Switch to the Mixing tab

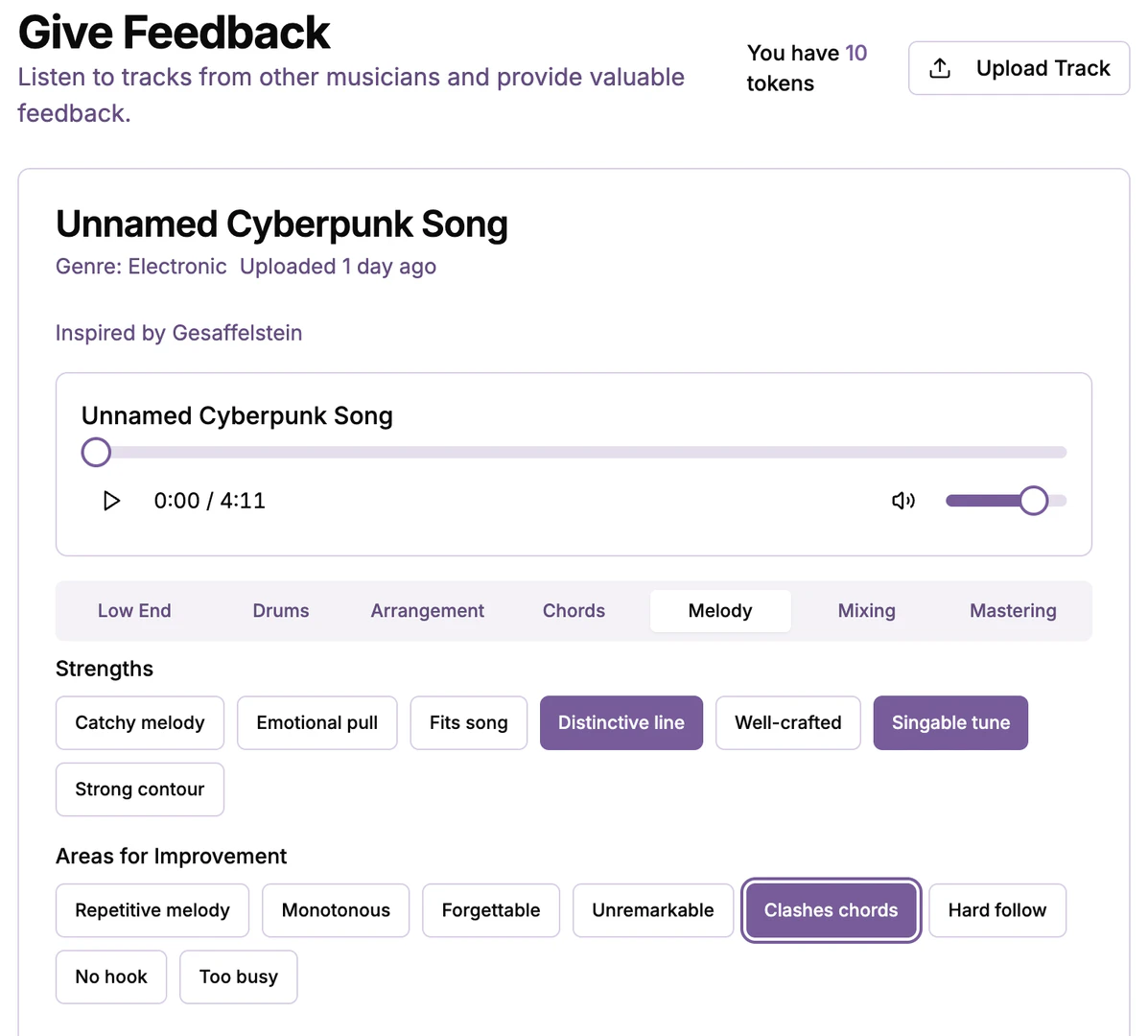click(x=866, y=611)
